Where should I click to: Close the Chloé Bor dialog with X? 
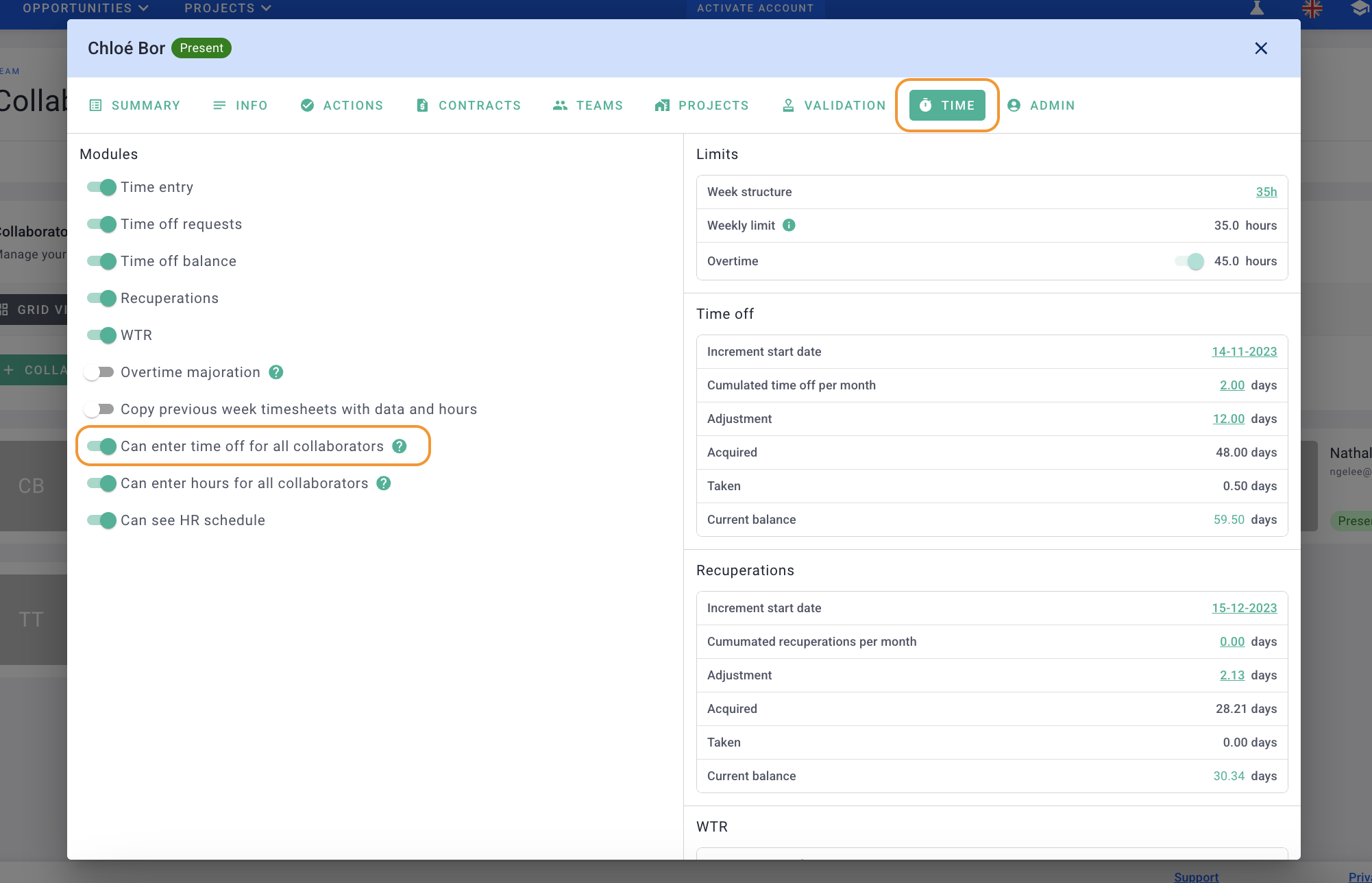pos(1261,48)
